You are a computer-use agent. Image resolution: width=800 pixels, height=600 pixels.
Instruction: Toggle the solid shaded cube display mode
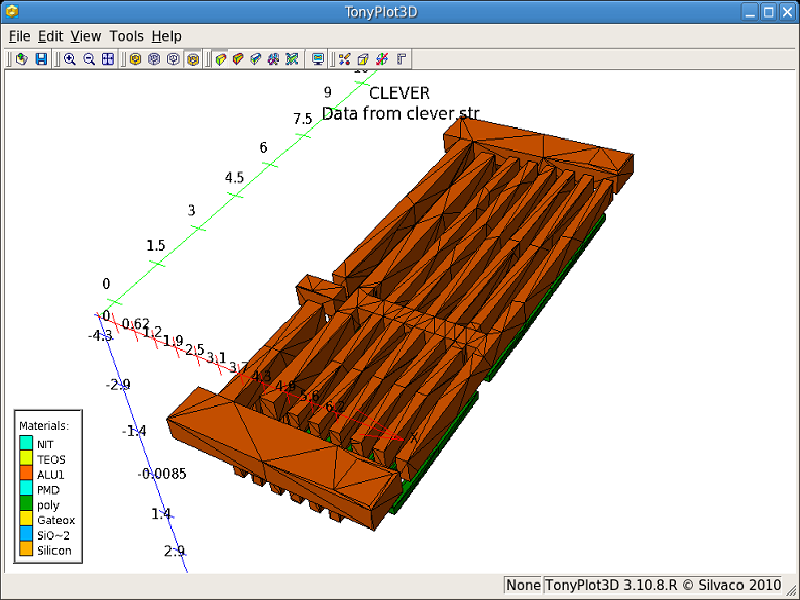coord(221,59)
